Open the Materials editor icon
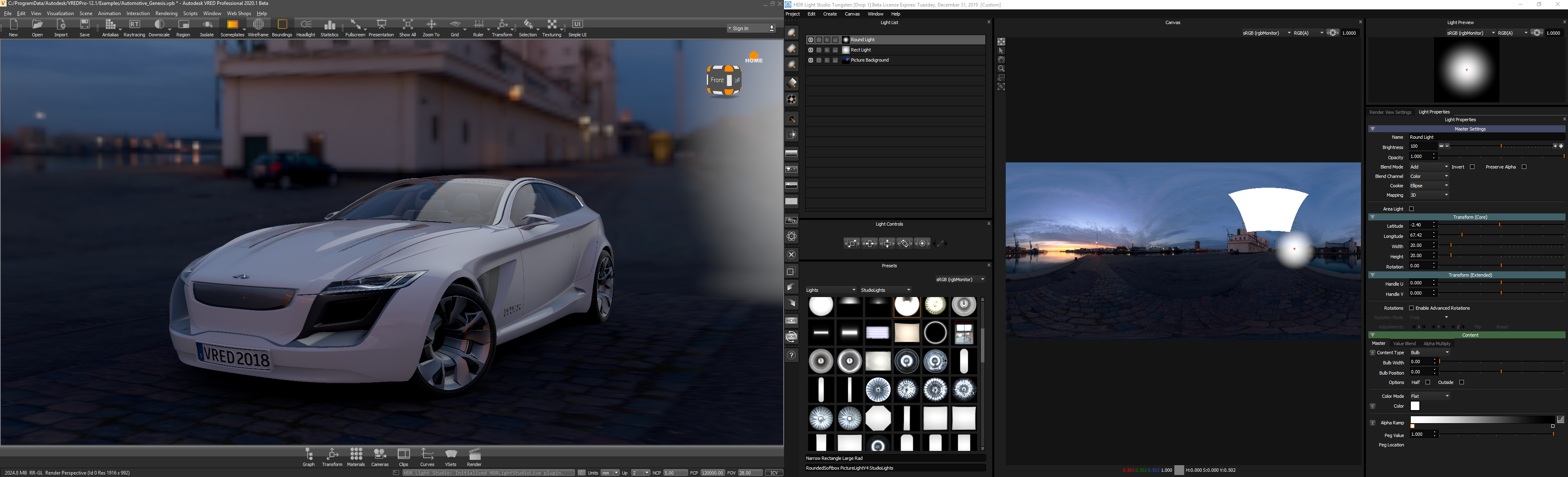The image size is (1568, 477). [356, 457]
